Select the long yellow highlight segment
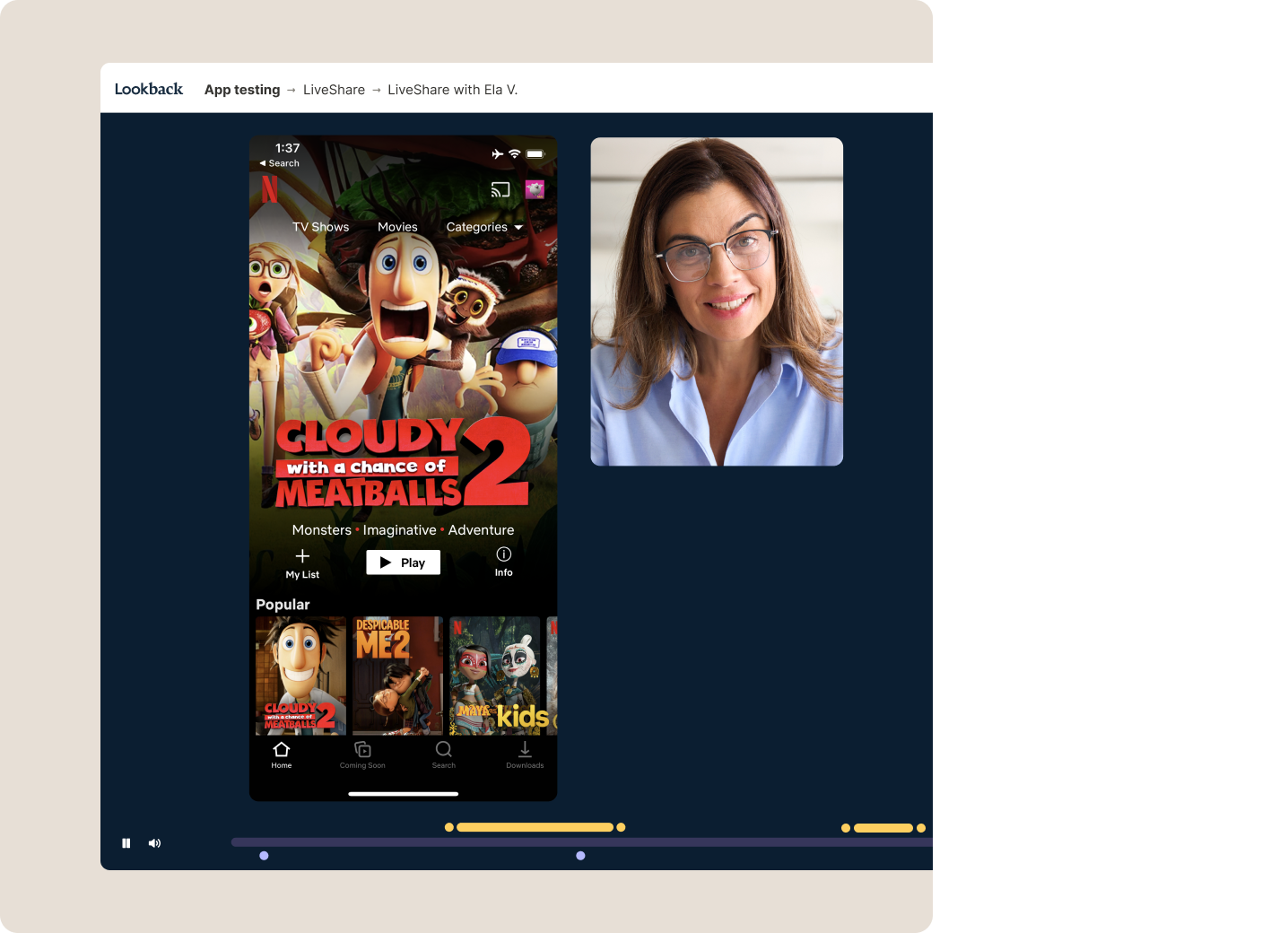This screenshot has width=1288, height=933. point(535,827)
